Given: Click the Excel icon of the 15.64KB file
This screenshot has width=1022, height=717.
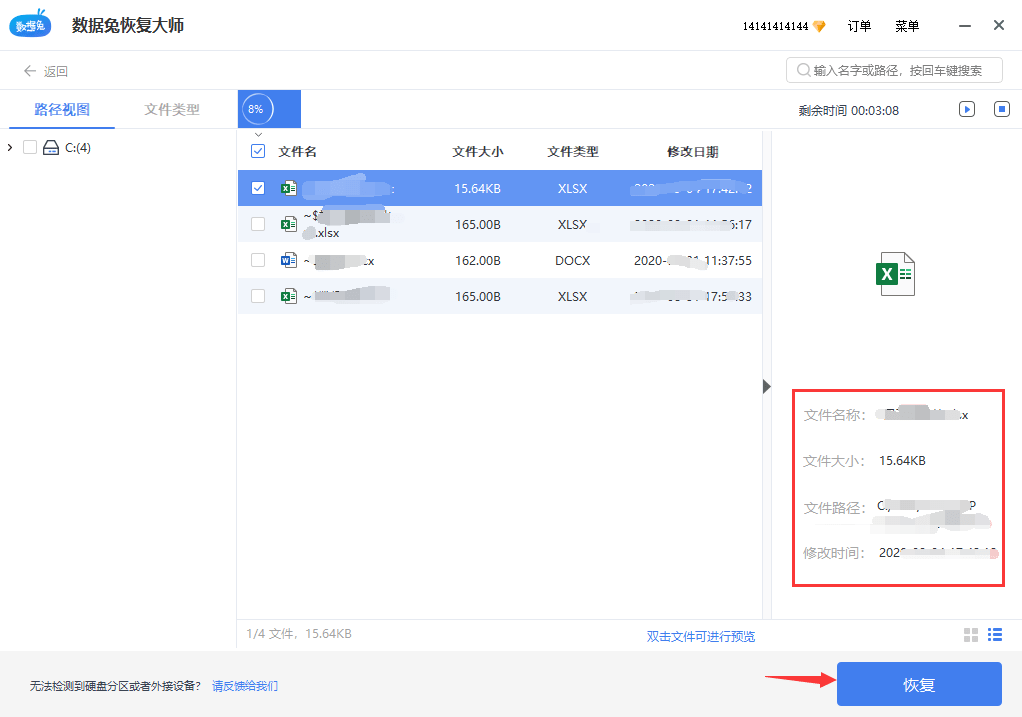Looking at the screenshot, I should tap(289, 188).
